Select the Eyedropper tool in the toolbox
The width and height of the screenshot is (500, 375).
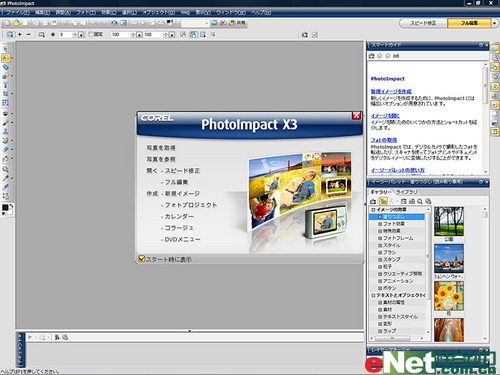(x=5, y=178)
